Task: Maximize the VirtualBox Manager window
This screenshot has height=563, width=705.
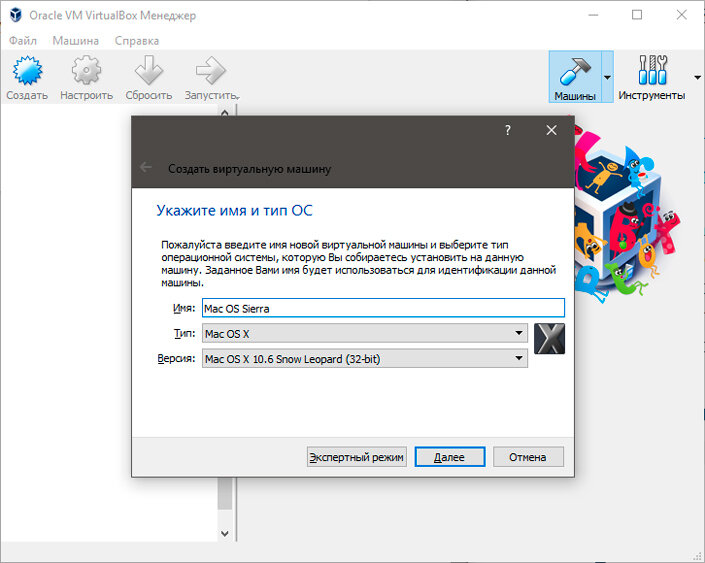Action: tap(637, 15)
